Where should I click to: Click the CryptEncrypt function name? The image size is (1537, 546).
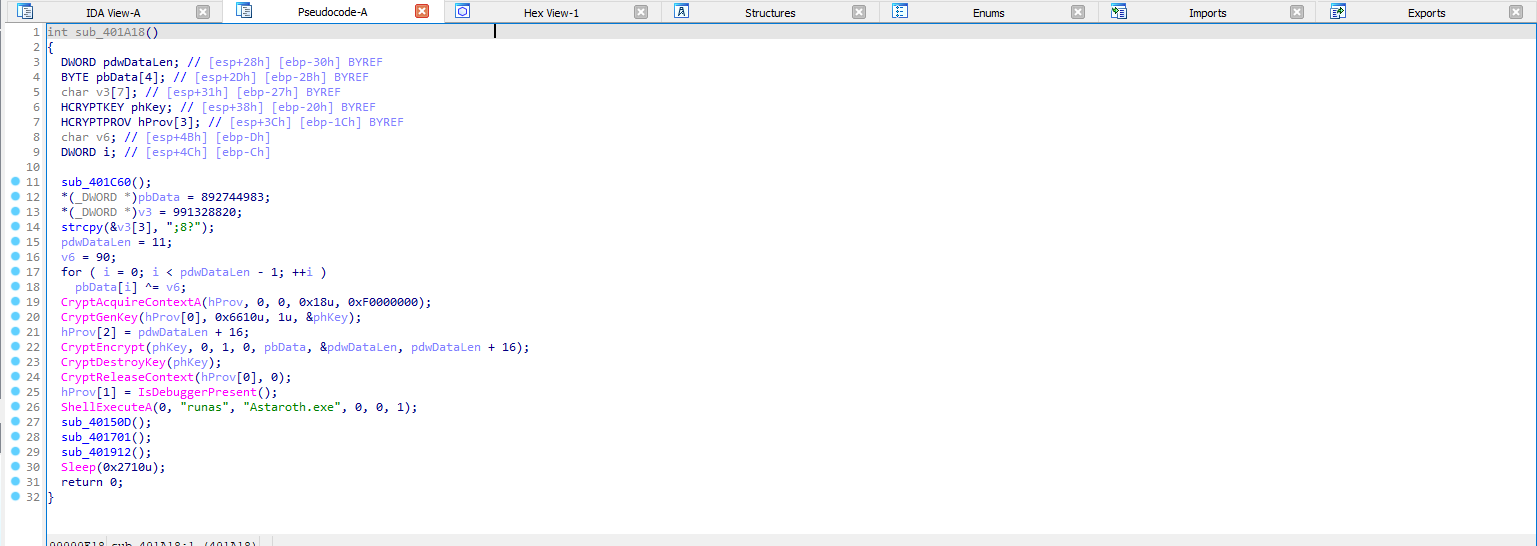(x=102, y=347)
